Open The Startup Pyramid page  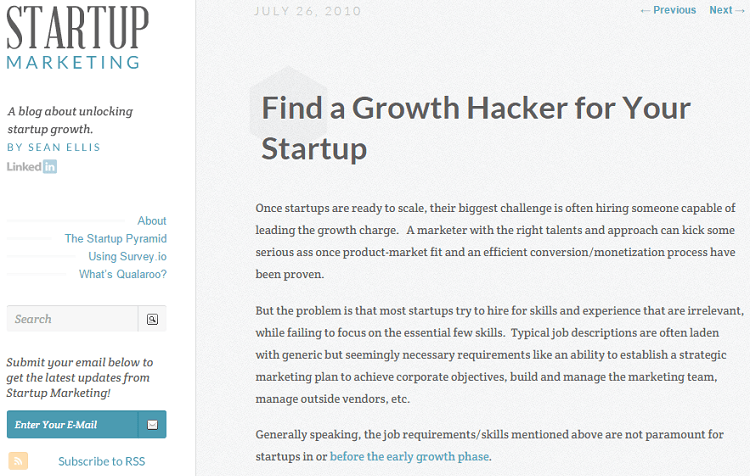[x=115, y=238]
